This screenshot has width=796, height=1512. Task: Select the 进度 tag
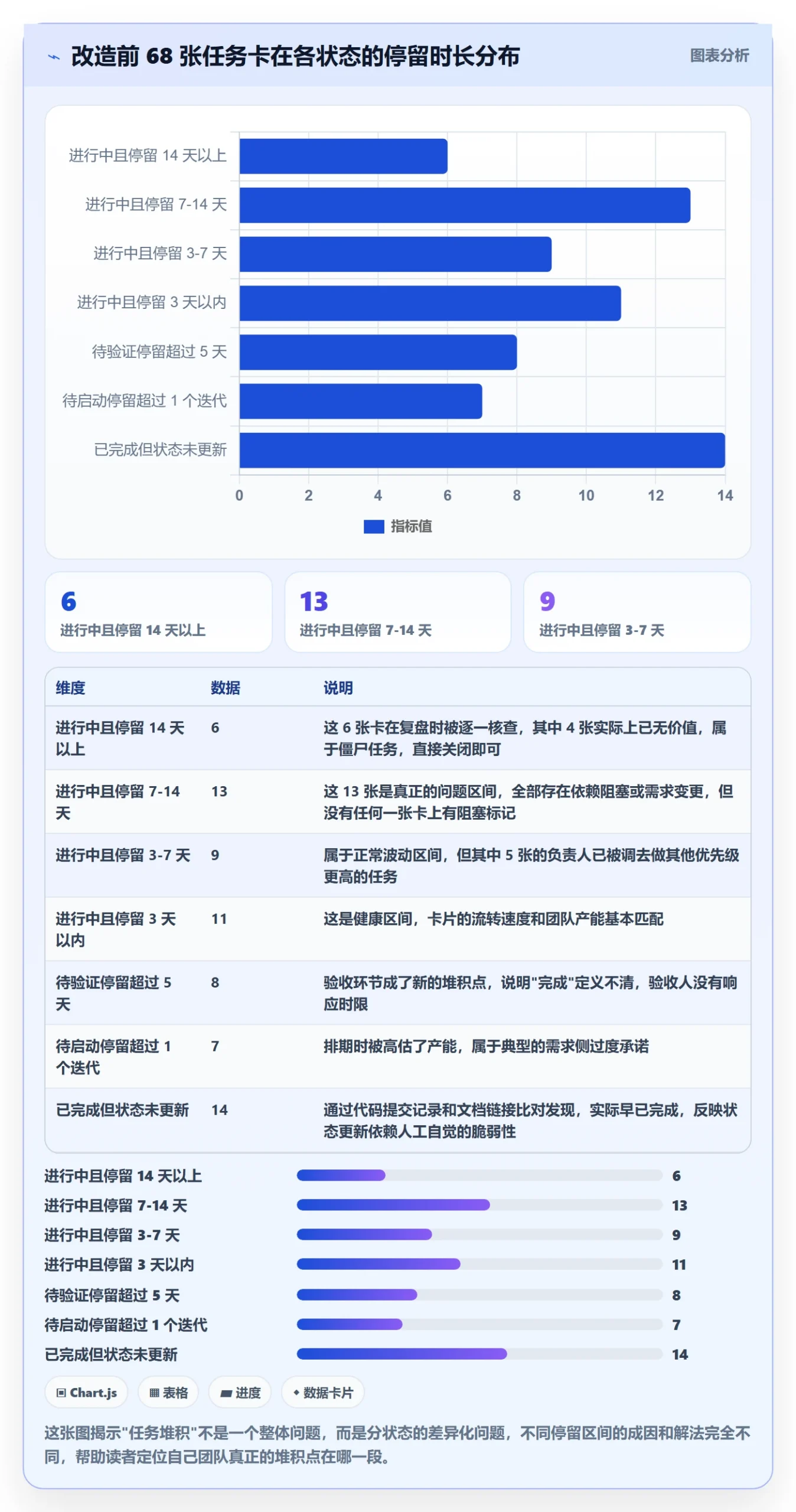(x=240, y=1393)
